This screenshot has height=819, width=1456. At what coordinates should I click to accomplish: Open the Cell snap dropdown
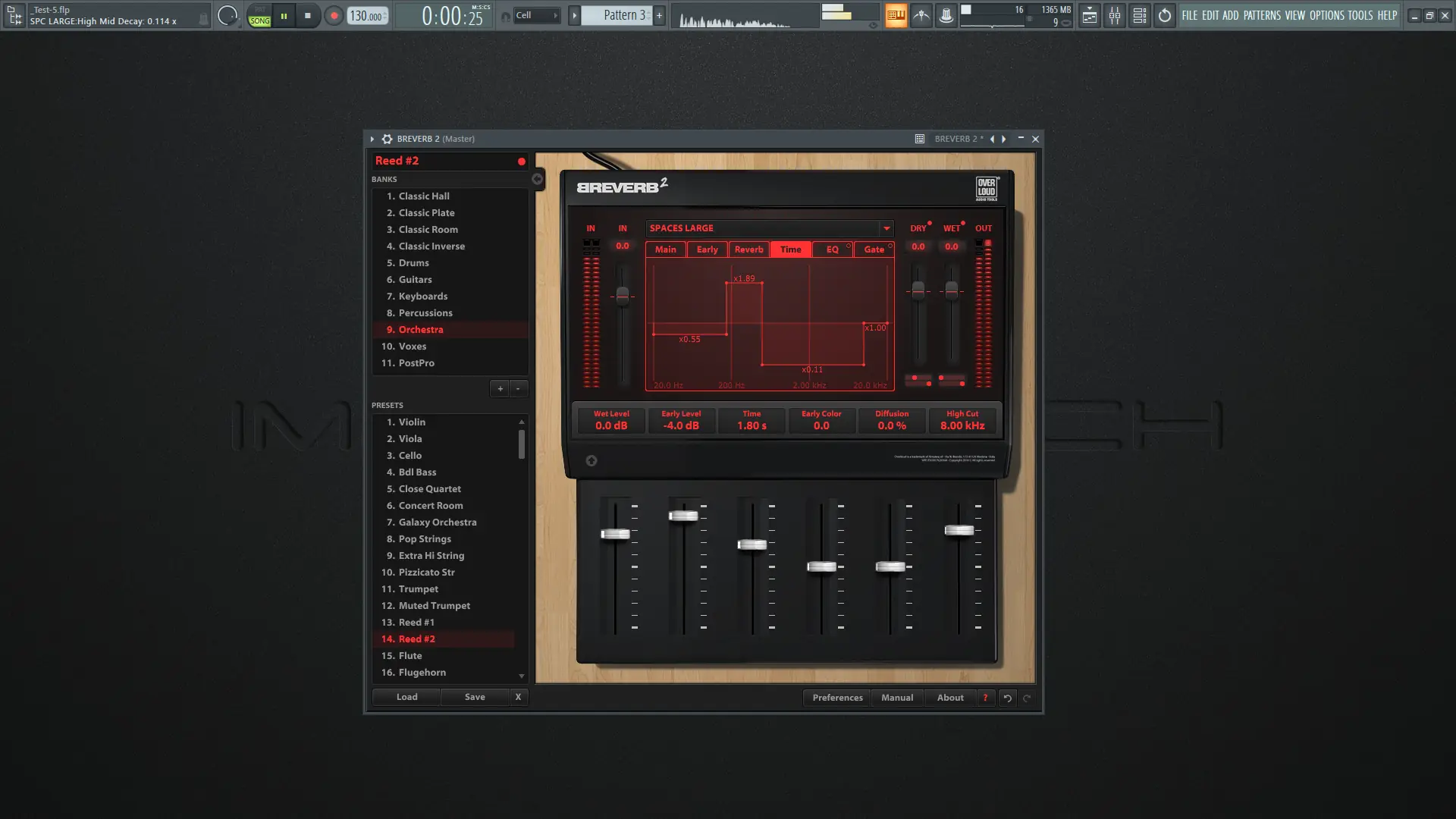click(537, 15)
